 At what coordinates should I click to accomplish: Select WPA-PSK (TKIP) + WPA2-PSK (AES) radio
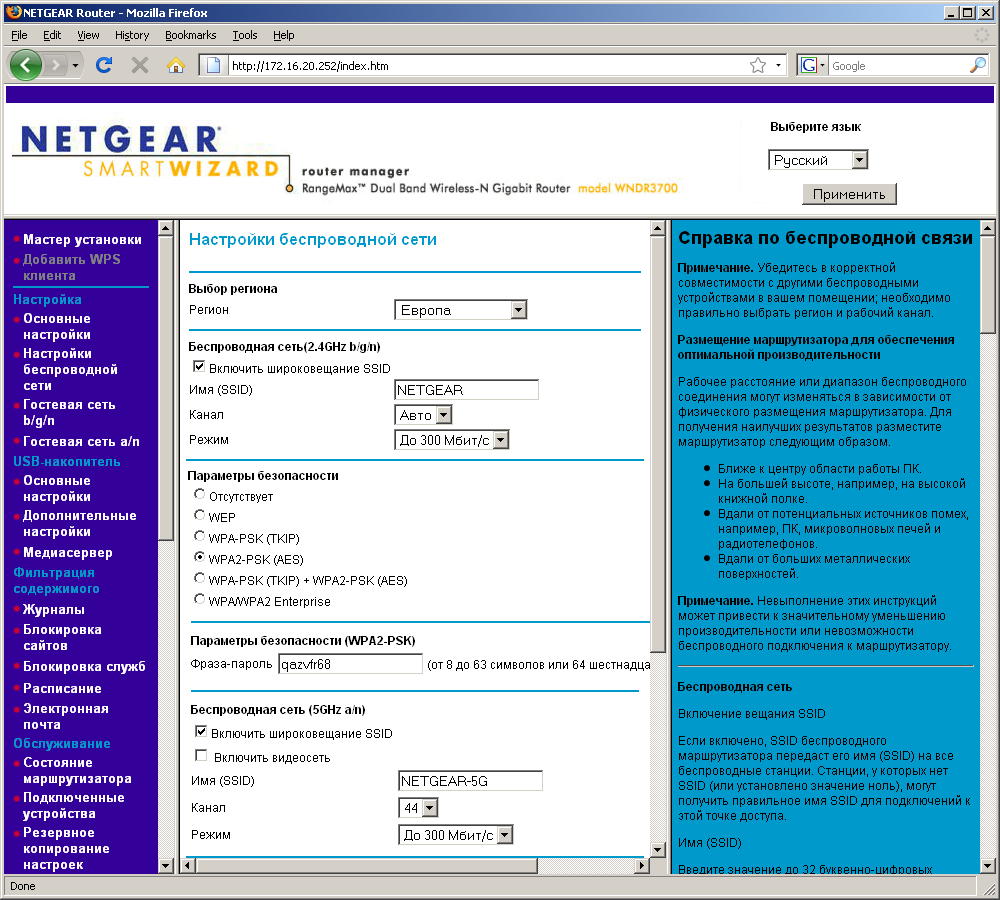point(200,579)
